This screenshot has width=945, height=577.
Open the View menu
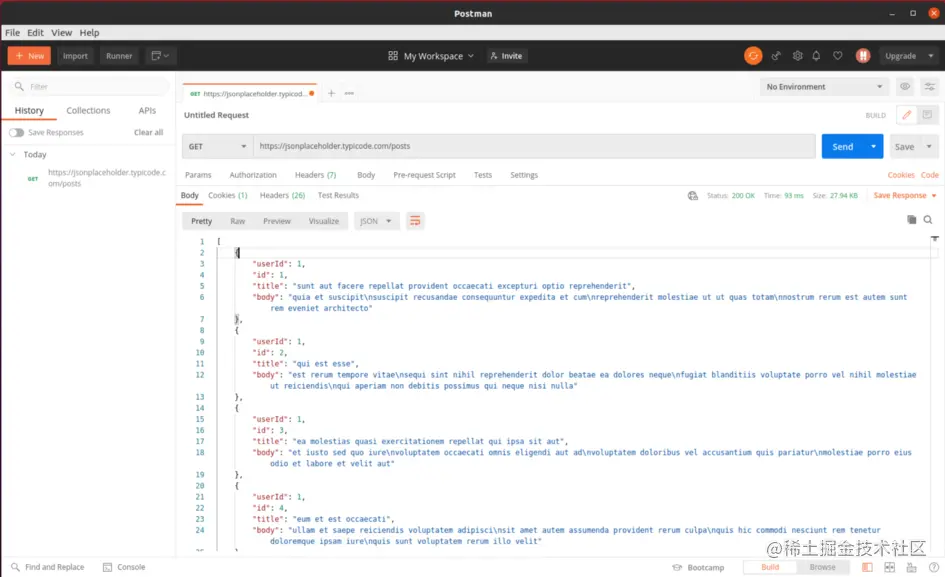tap(61, 33)
